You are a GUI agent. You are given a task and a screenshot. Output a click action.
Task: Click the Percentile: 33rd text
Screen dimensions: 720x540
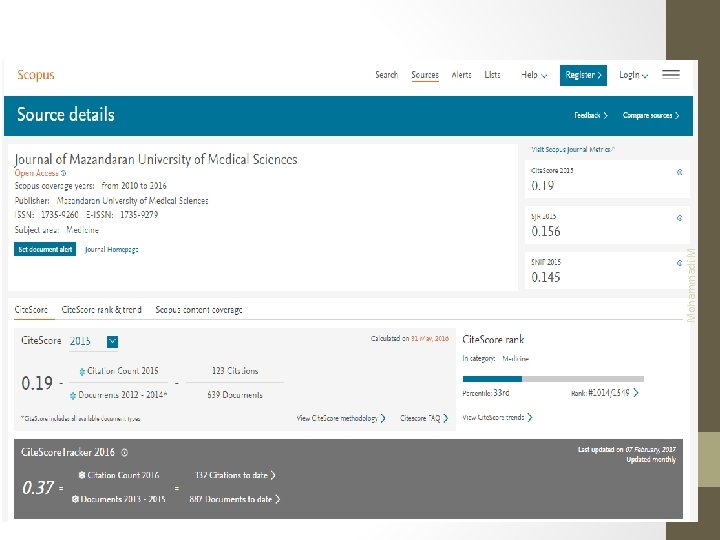(486, 393)
